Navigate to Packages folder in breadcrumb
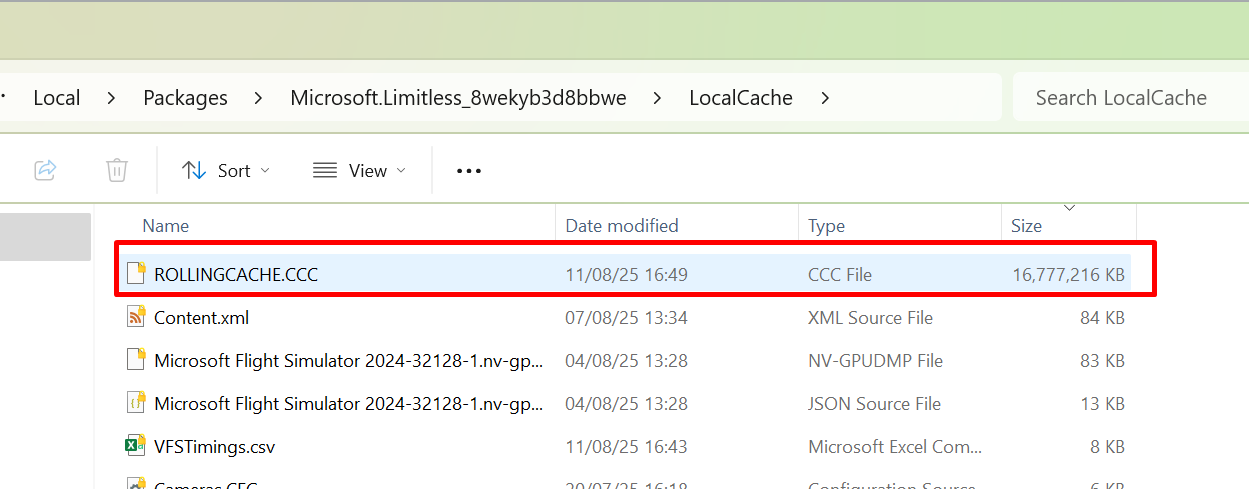Image resolution: width=1249 pixels, height=489 pixels. 185,98
